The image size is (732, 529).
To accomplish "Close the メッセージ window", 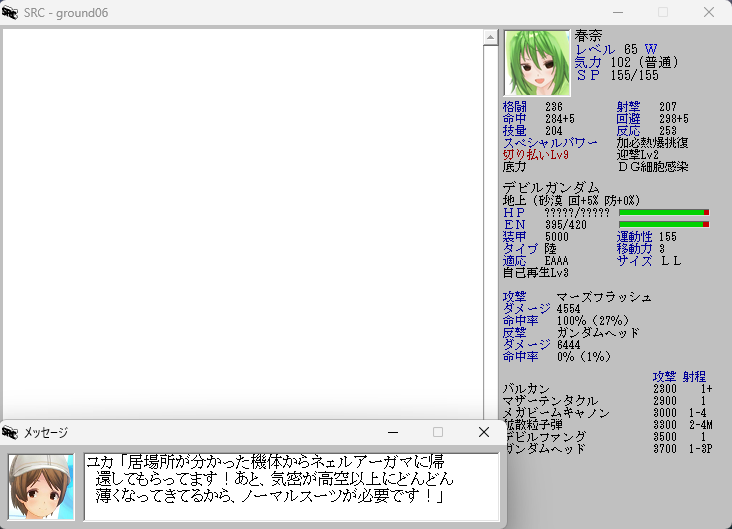I will coord(484,432).
